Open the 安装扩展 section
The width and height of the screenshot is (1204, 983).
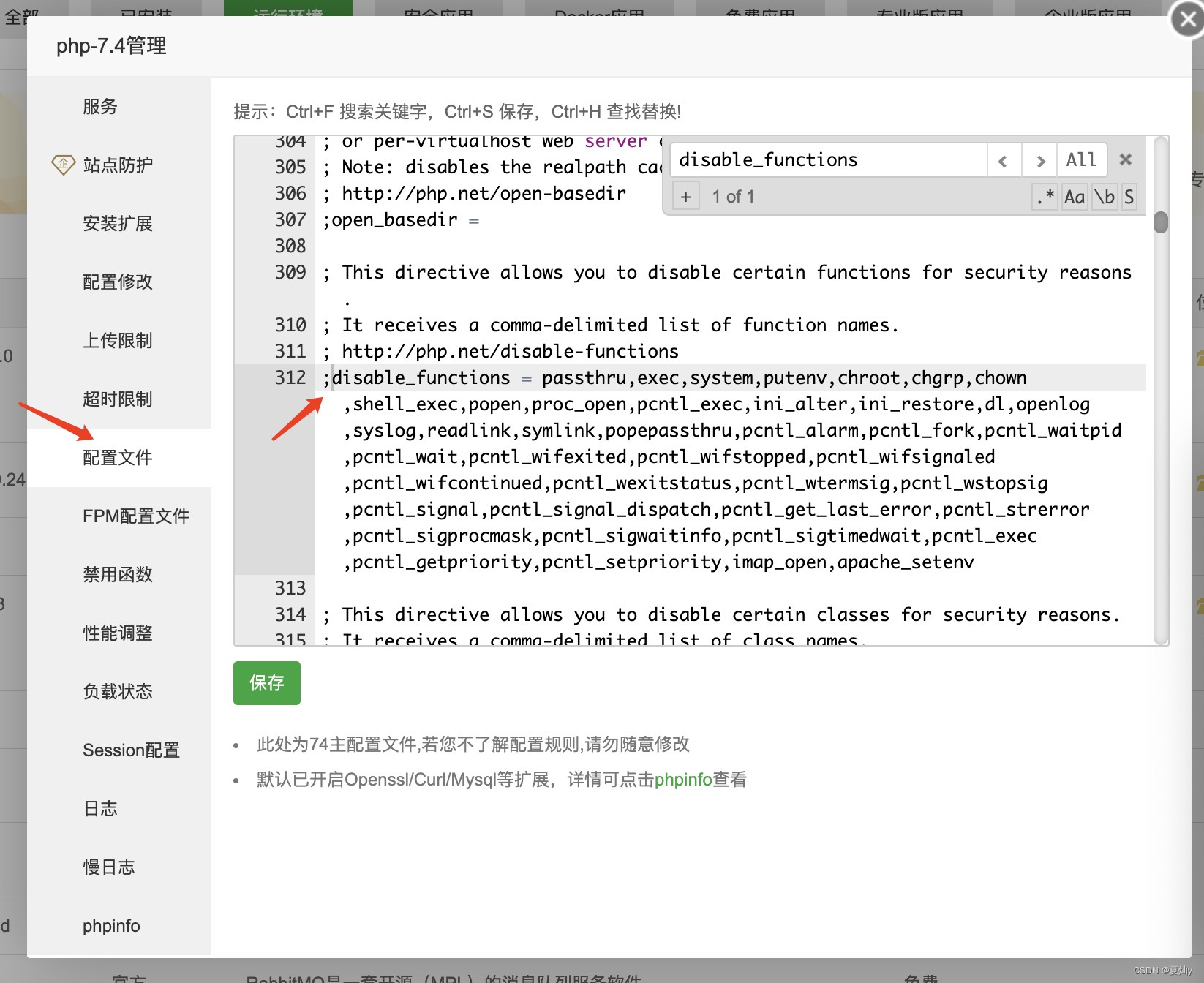(118, 224)
